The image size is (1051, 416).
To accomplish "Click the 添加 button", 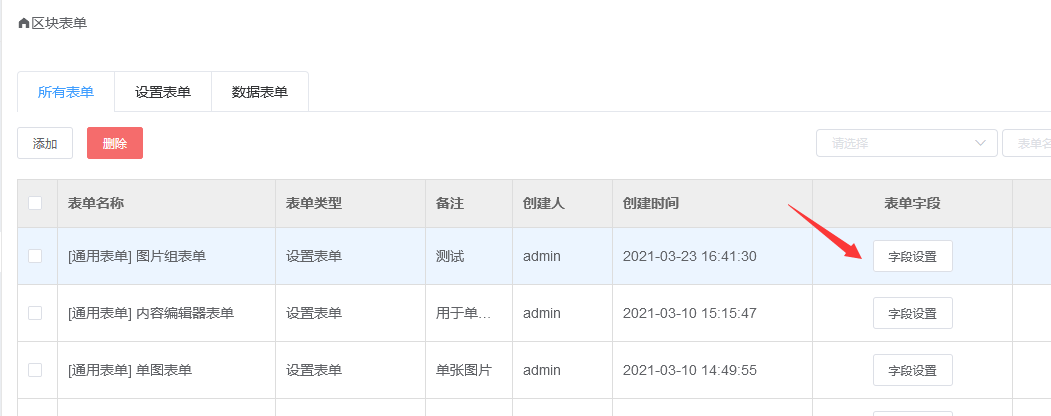I will coord(45,143).
